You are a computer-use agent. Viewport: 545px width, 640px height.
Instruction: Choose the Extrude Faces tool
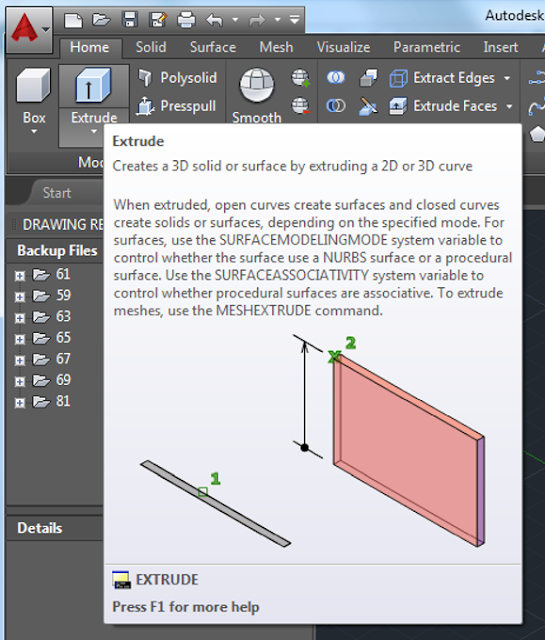tap(444, 106)
